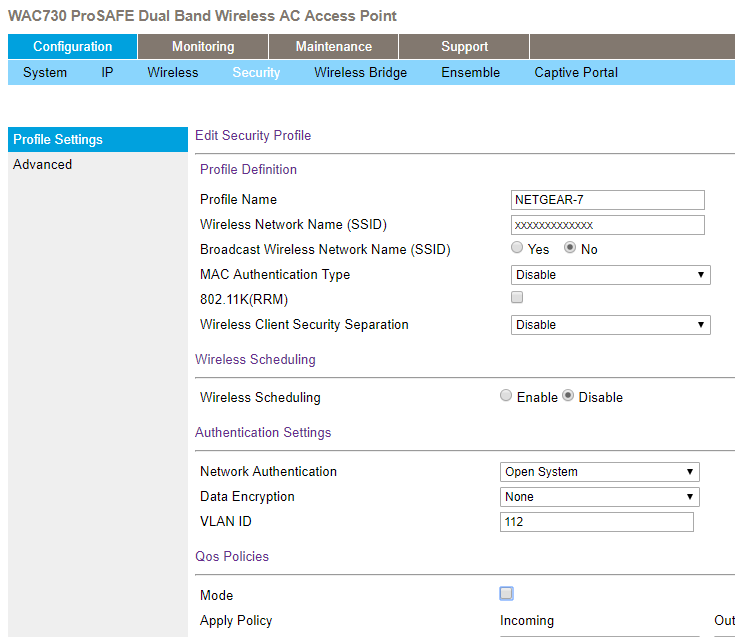Tick the 802.11K(RRM) checkbox
This screenshot has height=637, width=735.
pyautogui.click(x=517, y=297)
